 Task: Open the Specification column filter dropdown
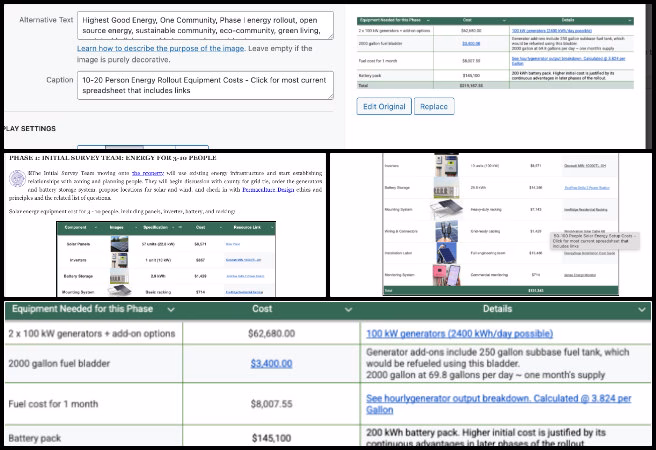[x=172, y=228]
